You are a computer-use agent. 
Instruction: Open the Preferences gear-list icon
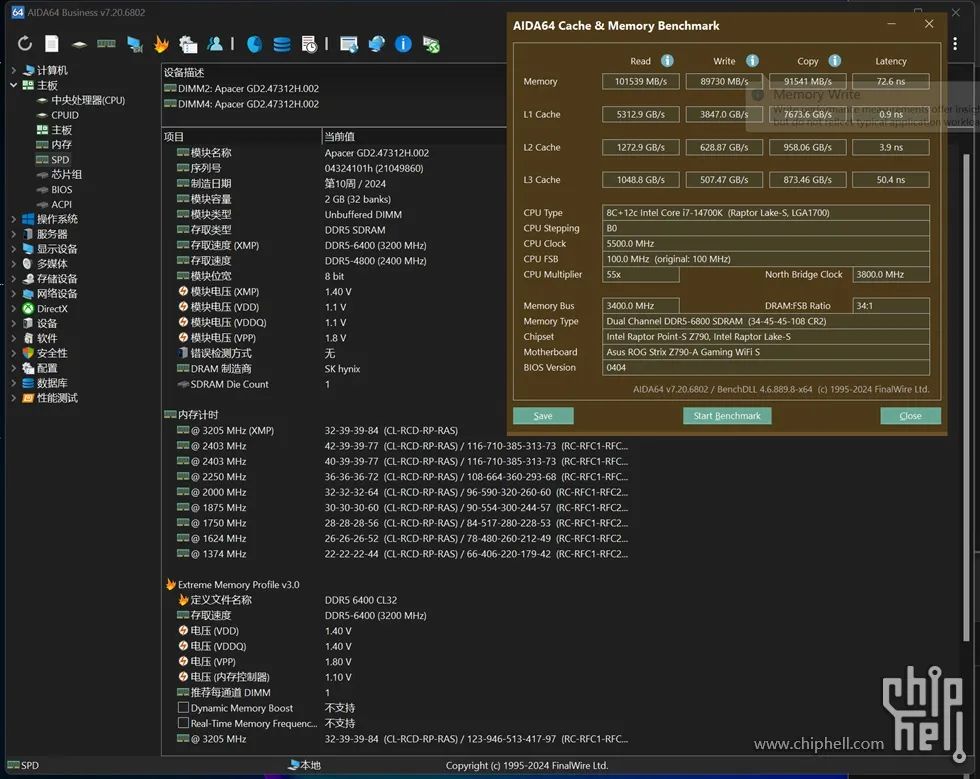(x=188, y=44)
